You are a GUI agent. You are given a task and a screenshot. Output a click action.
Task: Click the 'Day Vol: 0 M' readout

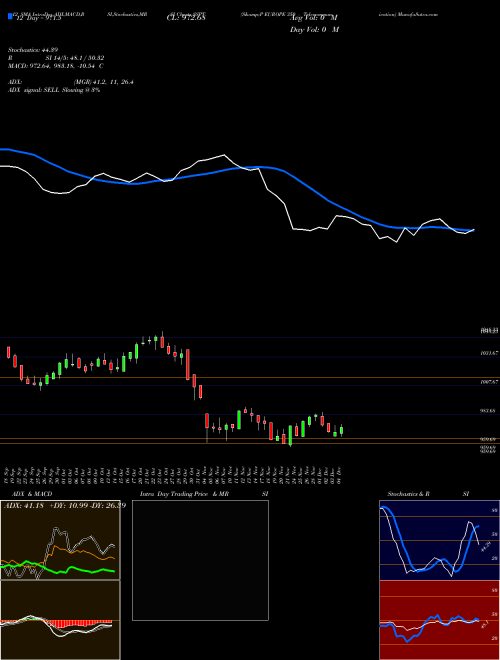(314, 30)
